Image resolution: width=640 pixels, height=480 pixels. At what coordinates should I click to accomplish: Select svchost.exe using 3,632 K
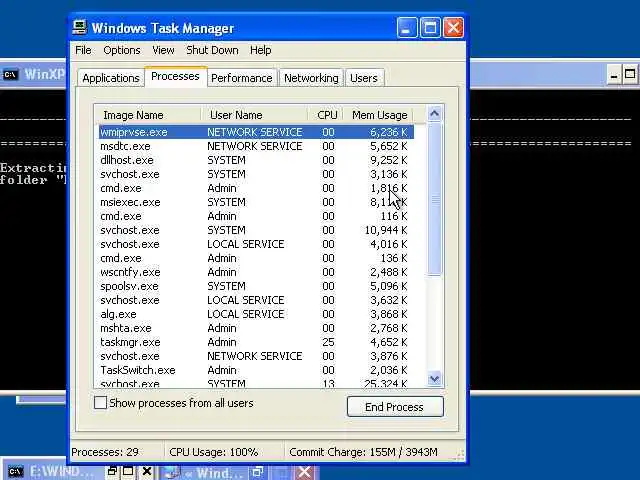[256, 300]
